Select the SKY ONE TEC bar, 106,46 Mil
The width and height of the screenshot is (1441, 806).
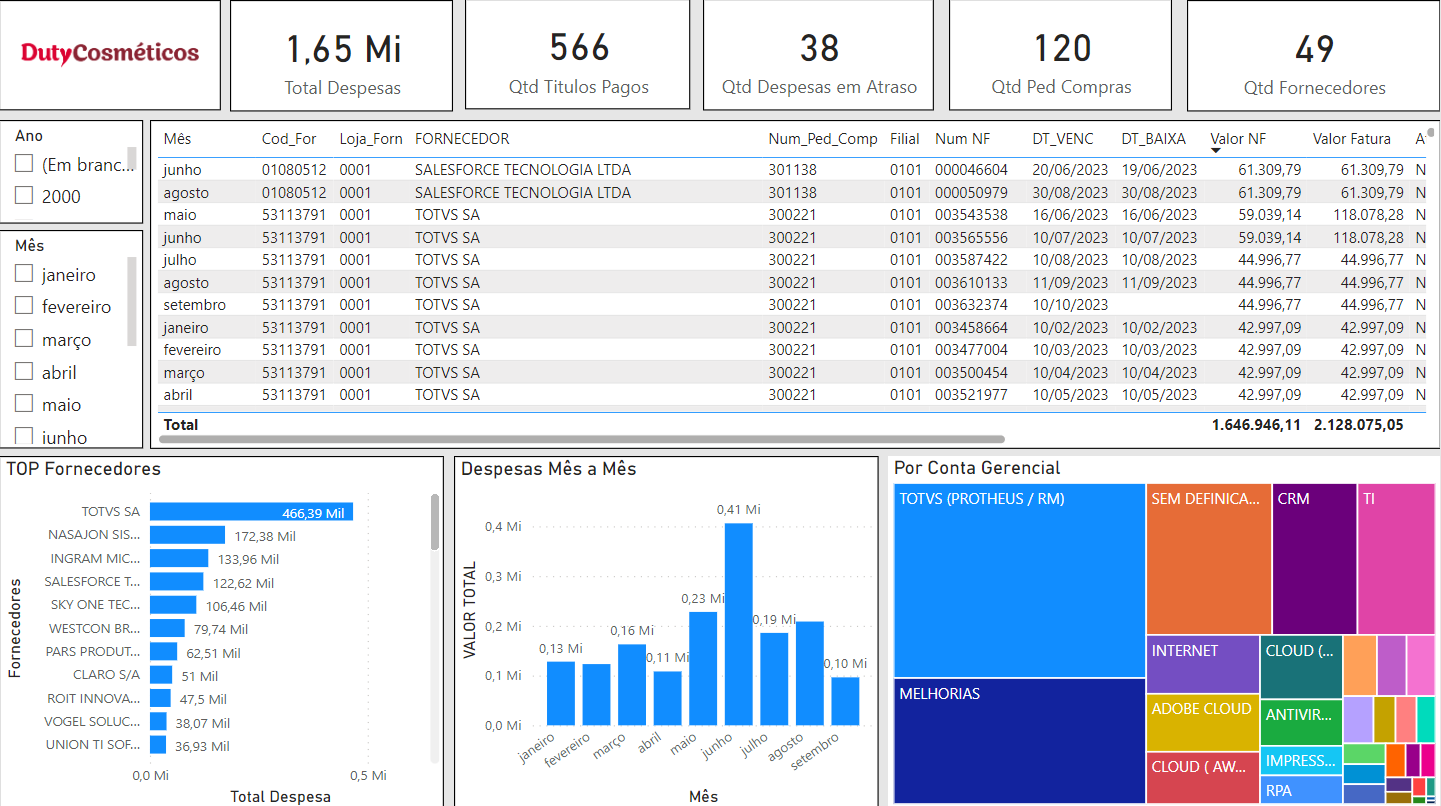[173, 605]
